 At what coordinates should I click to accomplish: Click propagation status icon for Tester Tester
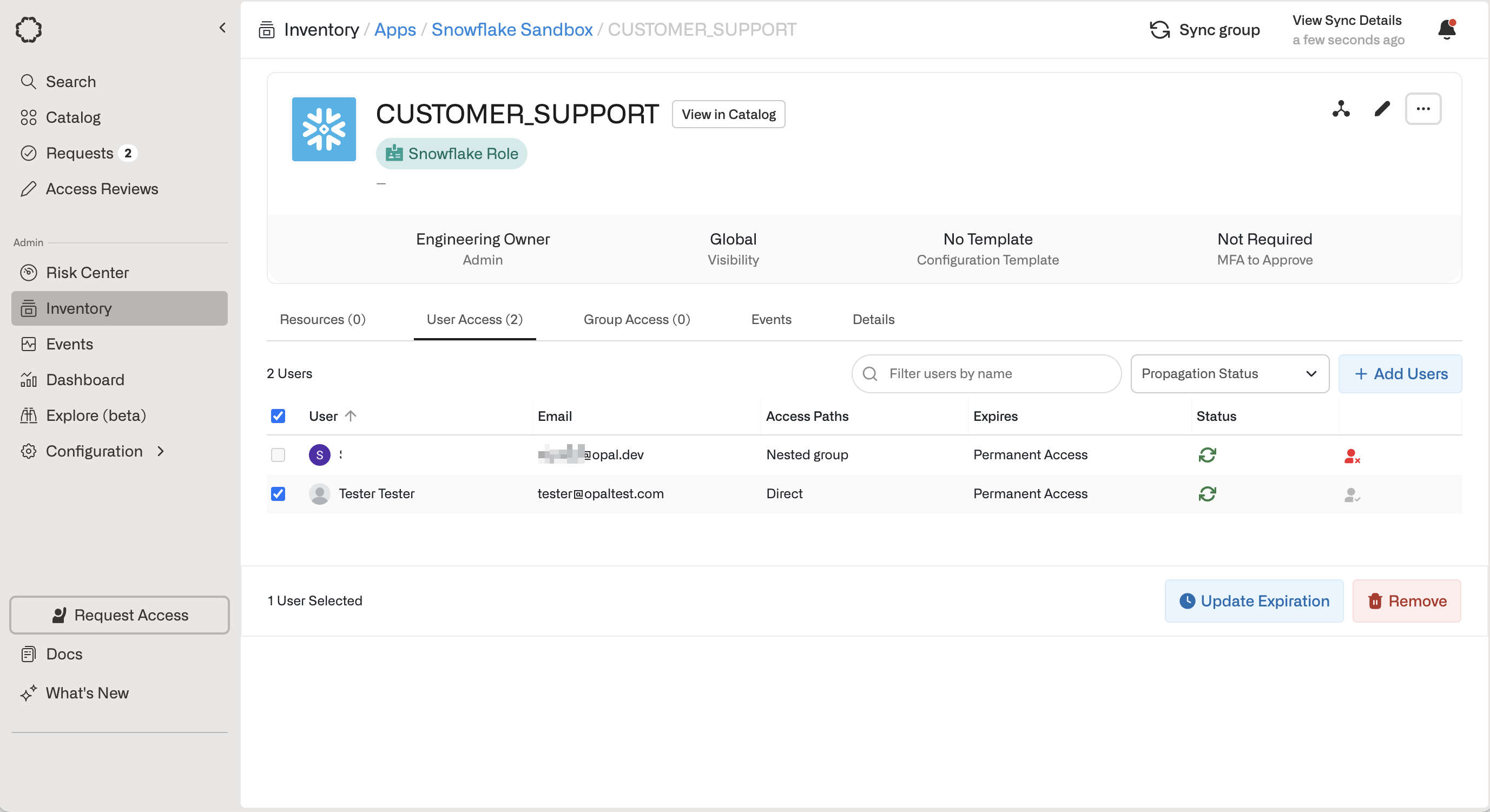coord(1206,494)
